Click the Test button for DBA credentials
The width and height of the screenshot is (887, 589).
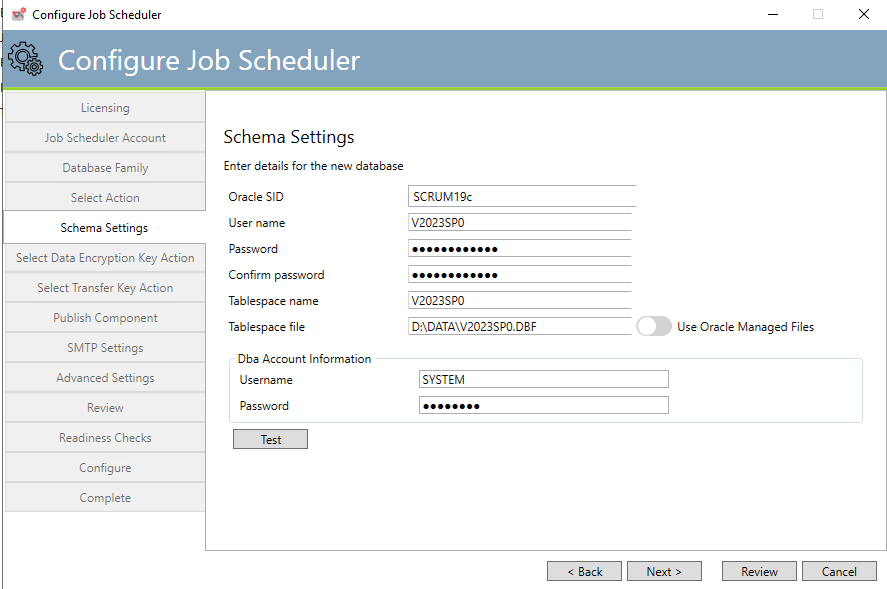[270, 438]
